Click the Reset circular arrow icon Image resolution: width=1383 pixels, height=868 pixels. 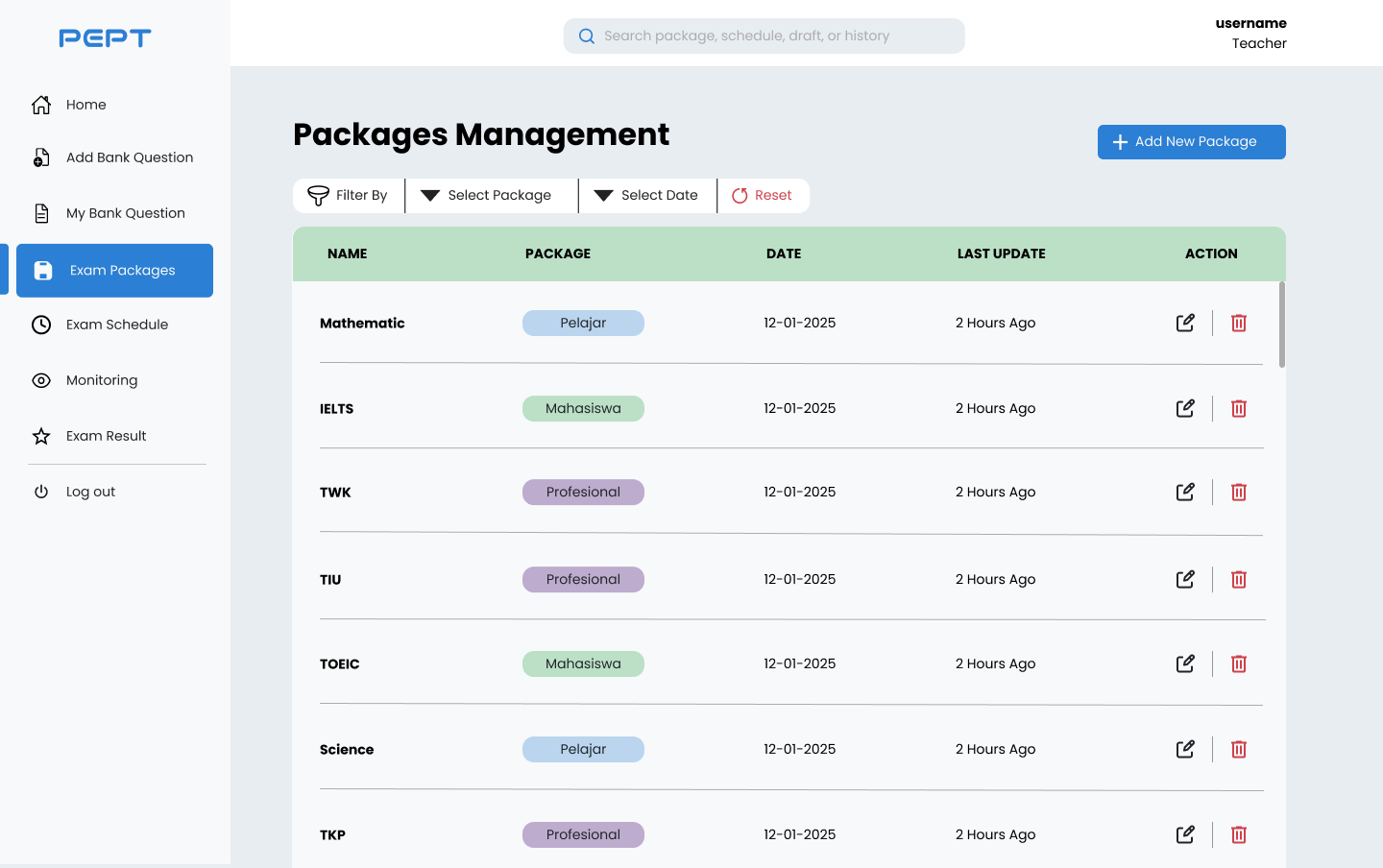tap(740, 196)
